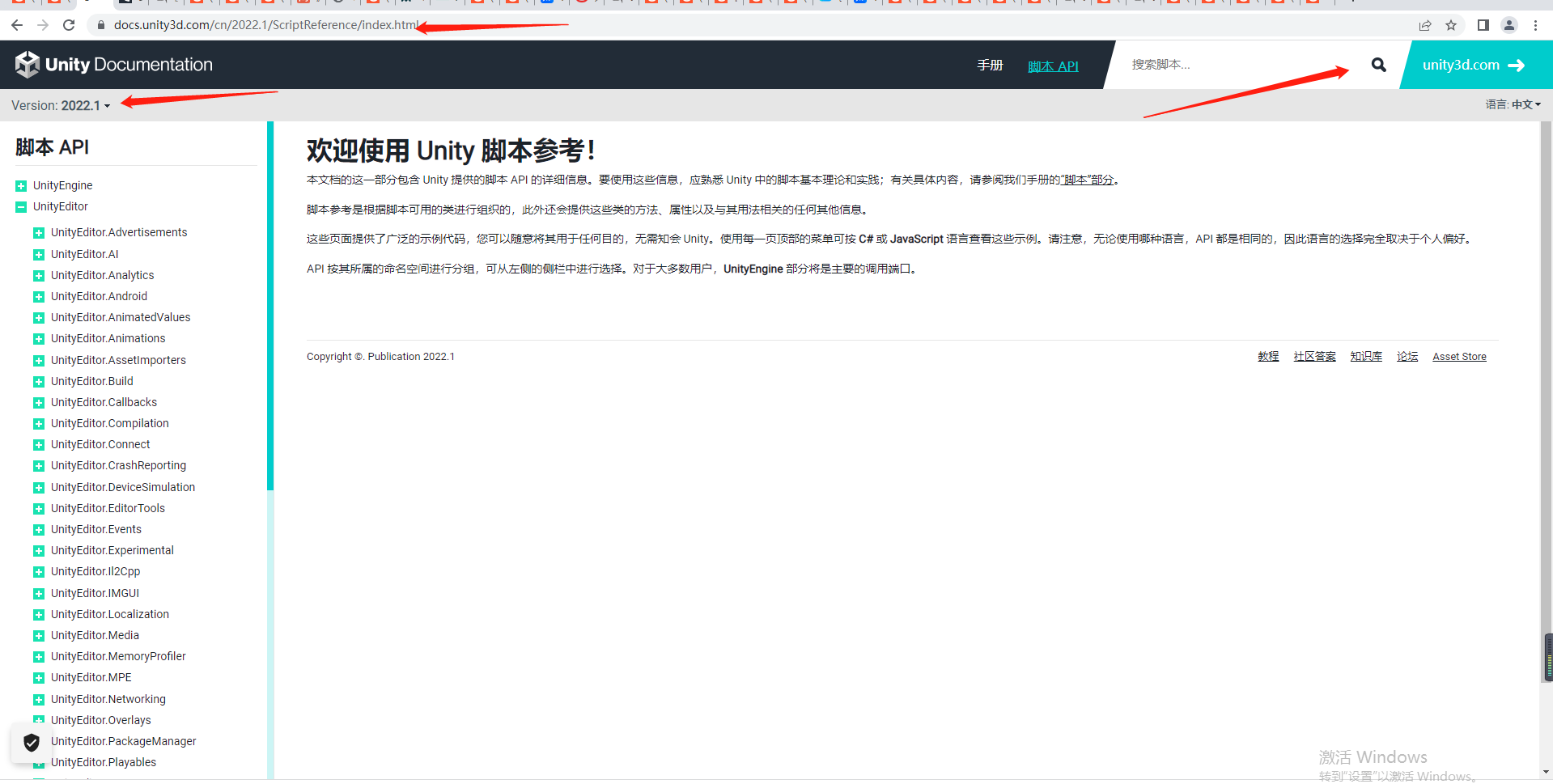Click the site lock icon in address bar

click(101, 25)
